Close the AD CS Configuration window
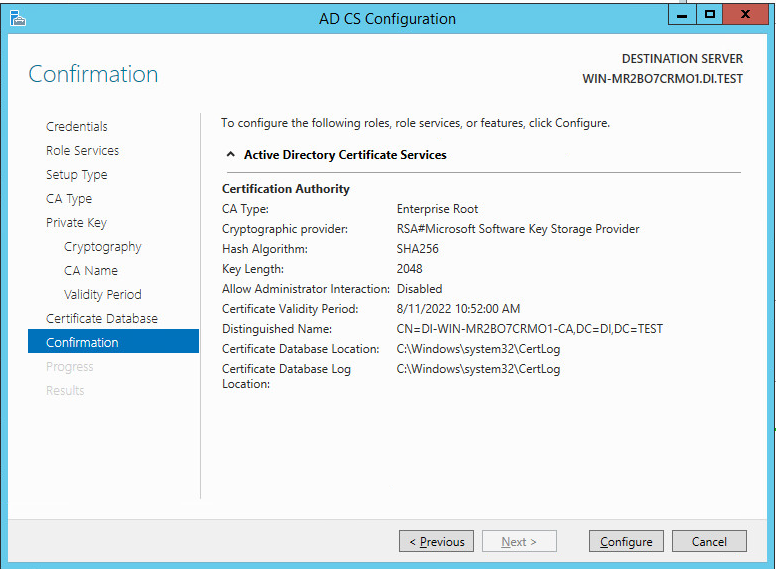The image size is (776, 569). 748,15
